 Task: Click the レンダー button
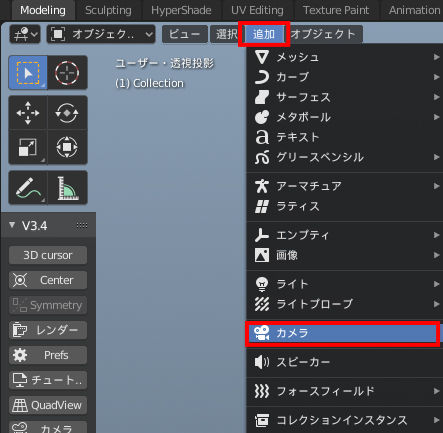[x=48, y=330]
